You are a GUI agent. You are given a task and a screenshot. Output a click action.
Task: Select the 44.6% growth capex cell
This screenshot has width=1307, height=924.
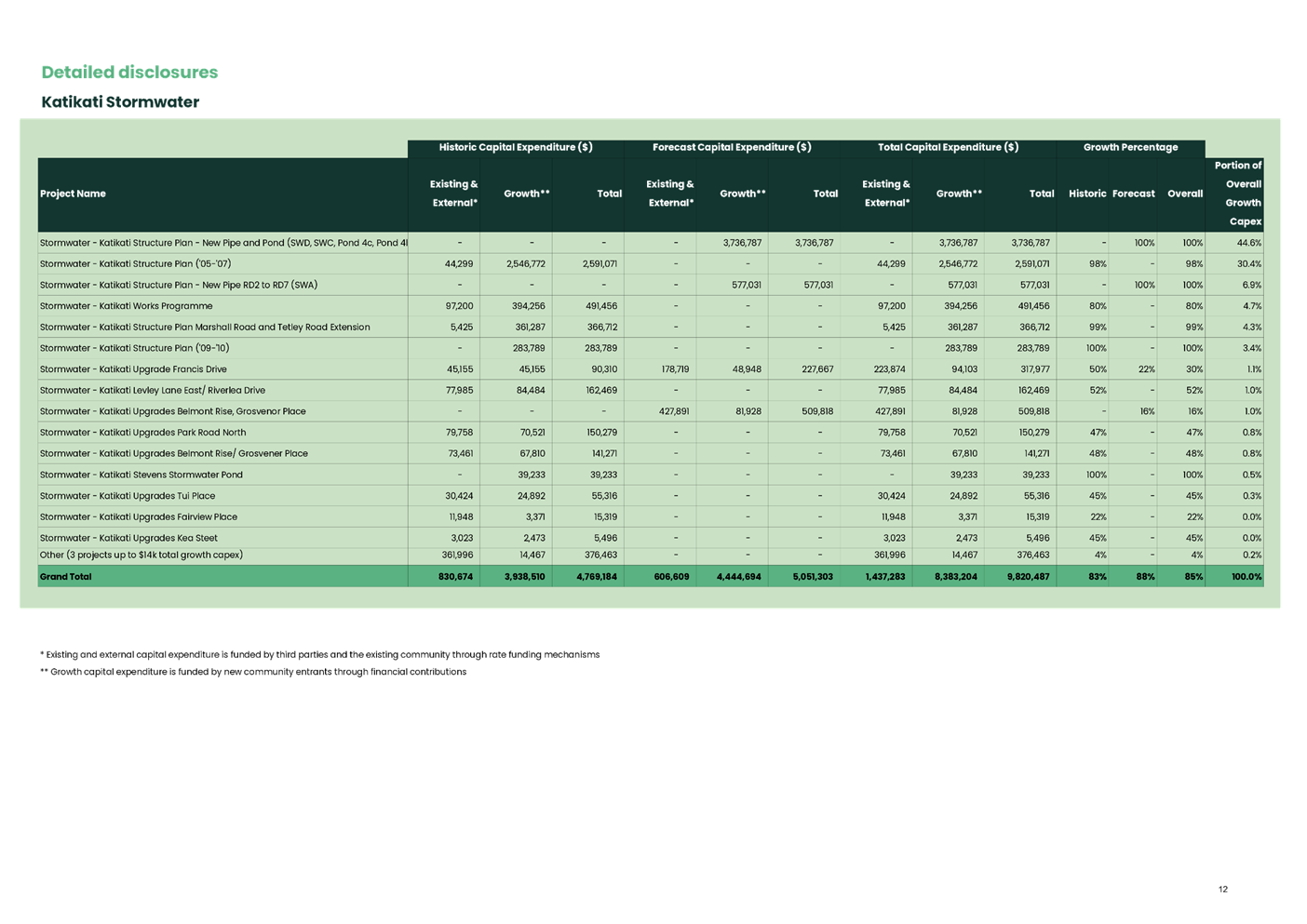click(1248, 243)
